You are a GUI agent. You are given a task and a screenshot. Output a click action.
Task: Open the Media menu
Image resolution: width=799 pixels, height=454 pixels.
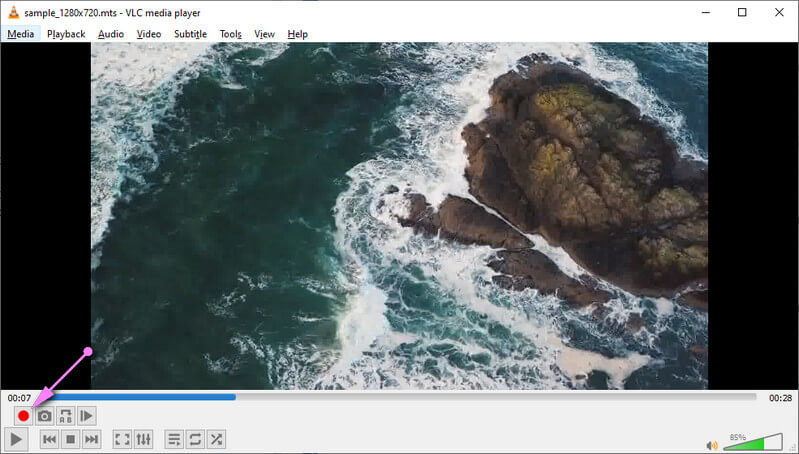(x=20, y=34)
